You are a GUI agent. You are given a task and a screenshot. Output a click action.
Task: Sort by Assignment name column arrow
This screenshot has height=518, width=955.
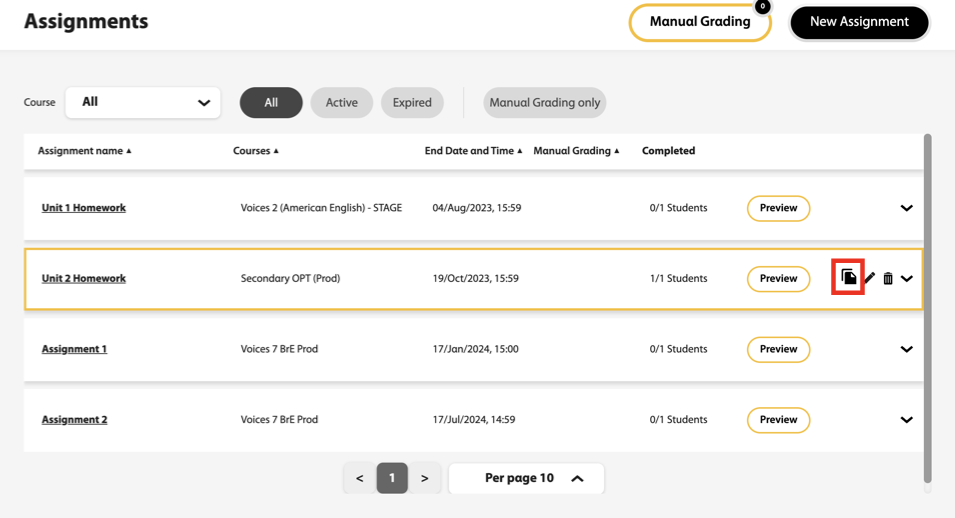(x=129, y=151)
